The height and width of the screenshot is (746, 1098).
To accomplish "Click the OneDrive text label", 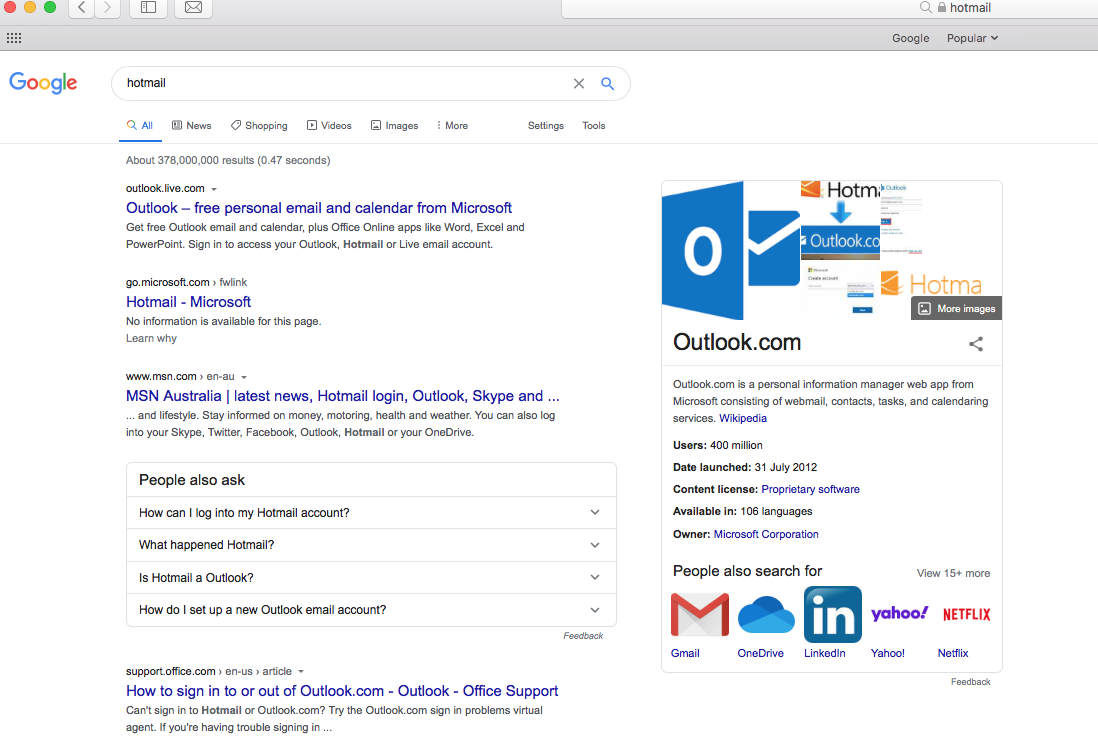I will [x=760, y=653].
